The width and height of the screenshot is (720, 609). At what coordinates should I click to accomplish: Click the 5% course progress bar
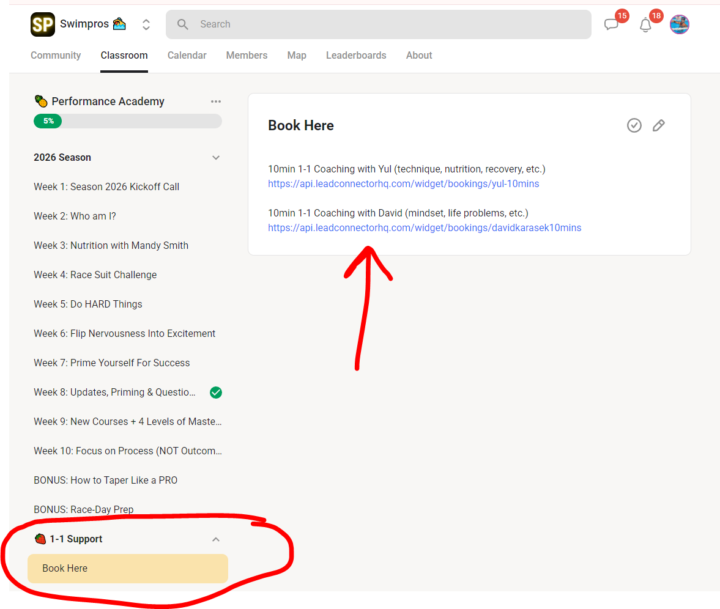pyautogui.click(x=128, y=121)
